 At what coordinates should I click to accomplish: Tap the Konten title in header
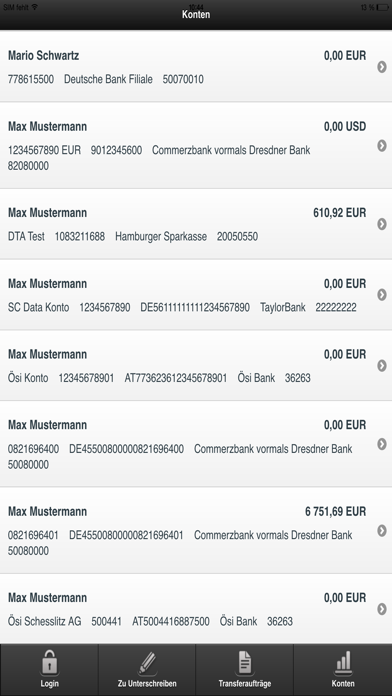pyautogui.click(x=196, y=15)
